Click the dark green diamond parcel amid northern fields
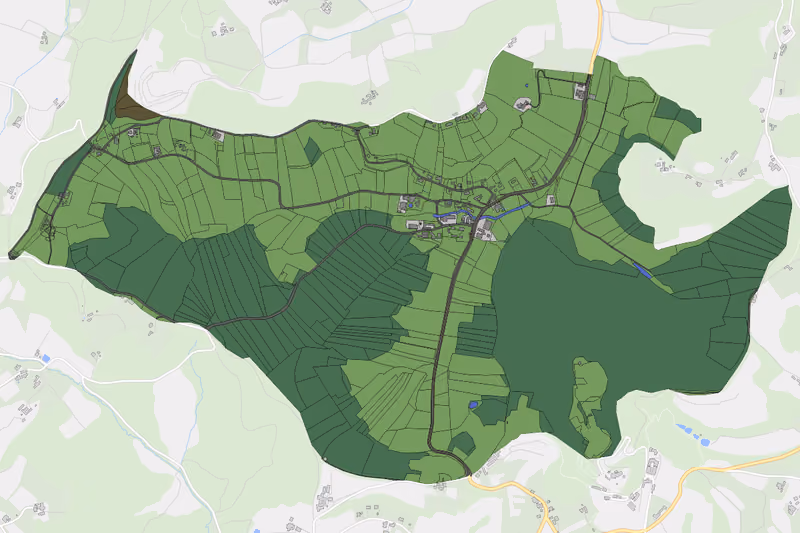Image resolution: width=800 pixels, height=533 pixels. click(x=312, y=151)
